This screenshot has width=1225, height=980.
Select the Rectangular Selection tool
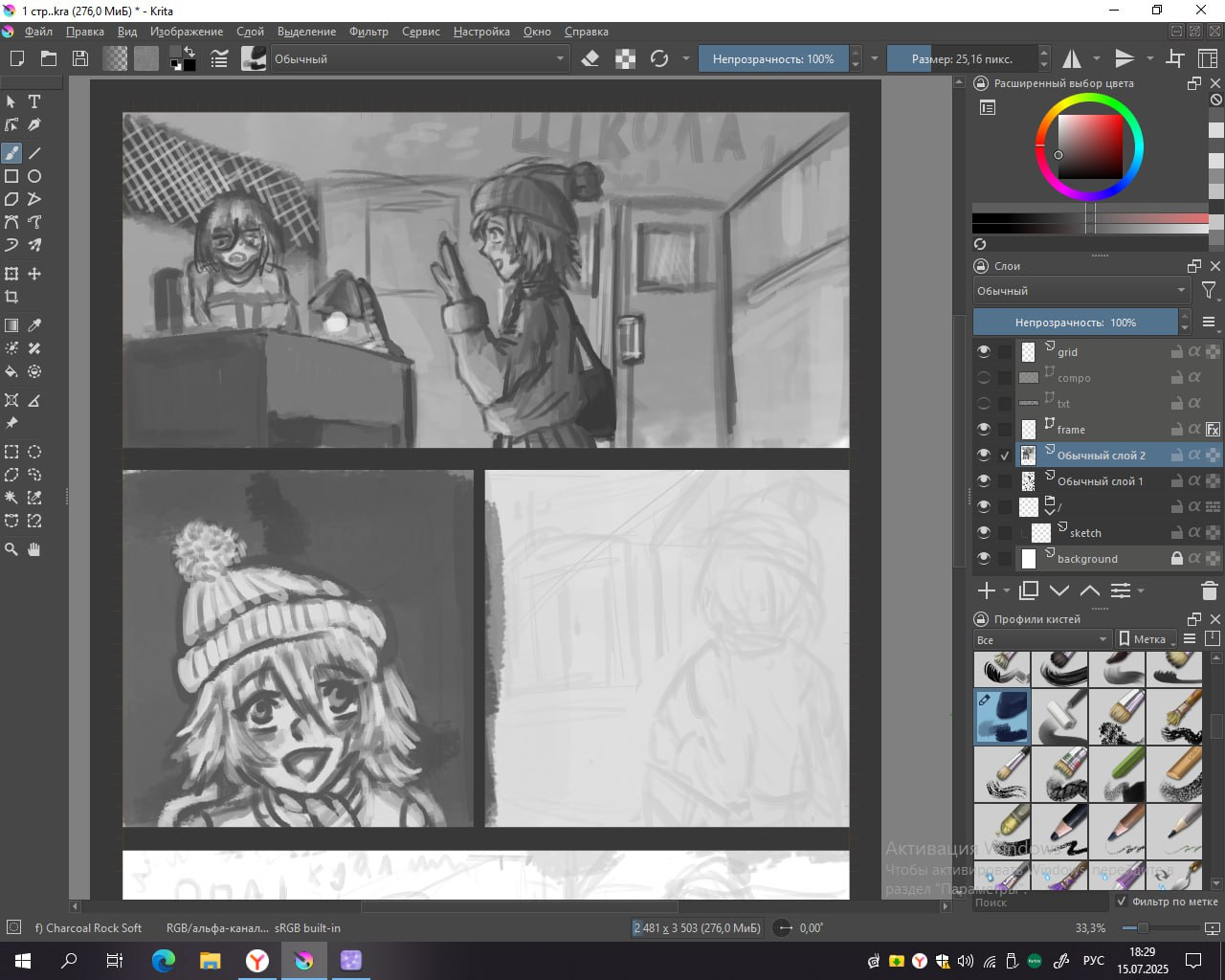pos(11,452)
